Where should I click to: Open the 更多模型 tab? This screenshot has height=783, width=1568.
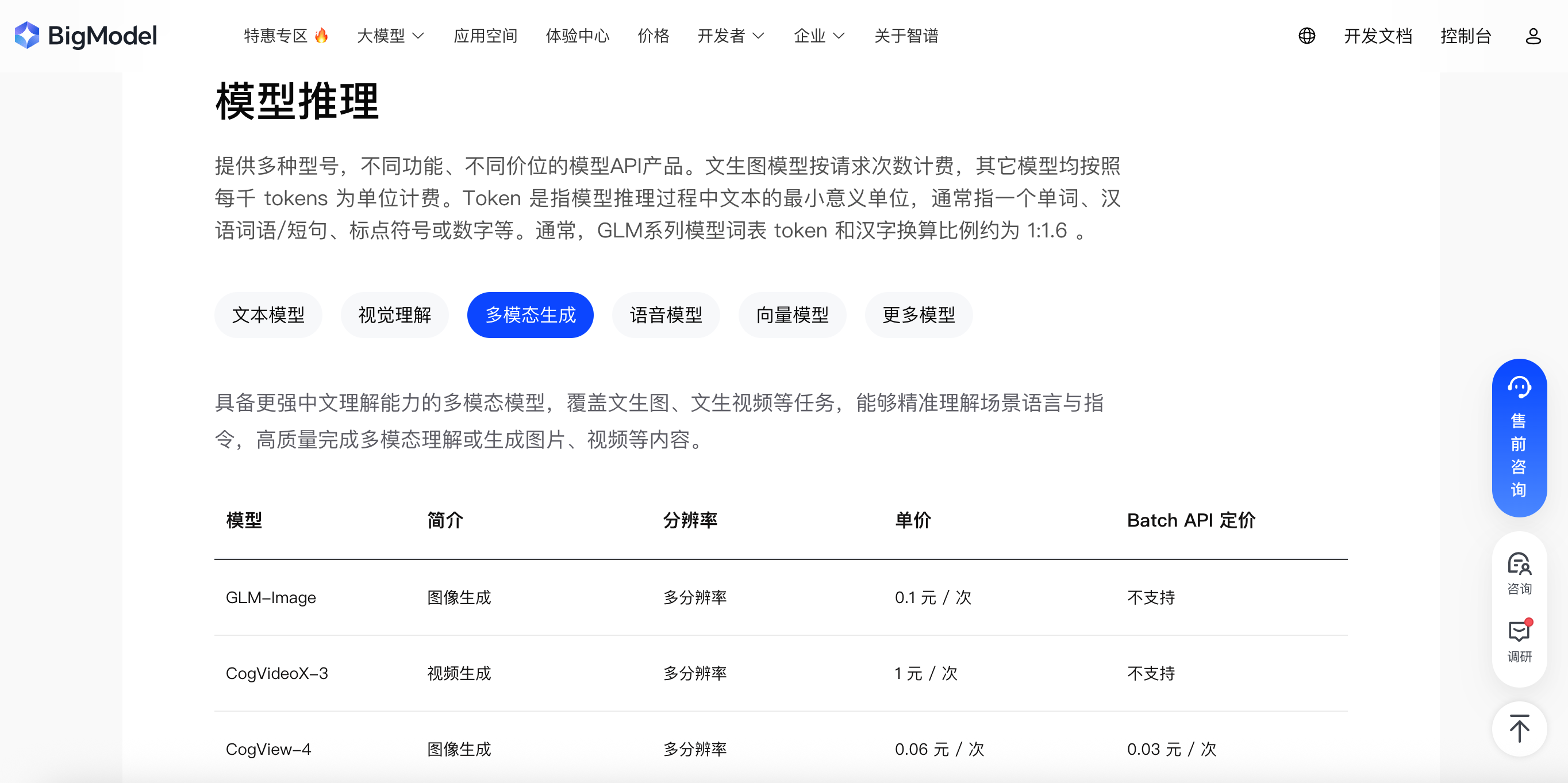(918, 315)
